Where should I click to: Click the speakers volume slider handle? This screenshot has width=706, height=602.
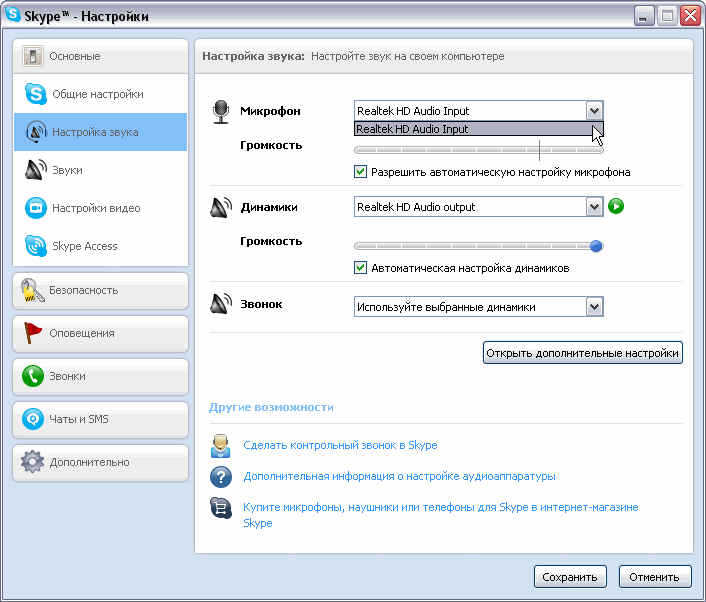point(596,246)
